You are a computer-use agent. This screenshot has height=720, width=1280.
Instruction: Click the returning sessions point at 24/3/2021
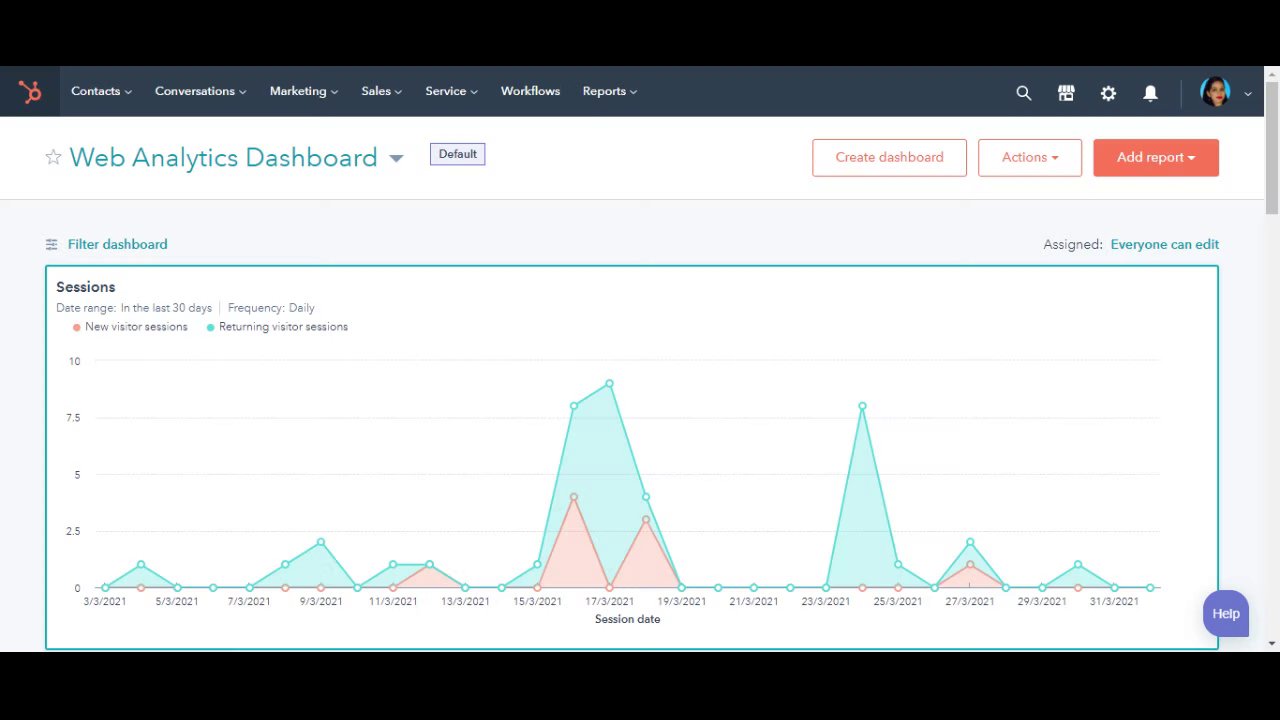click(862, 406)
